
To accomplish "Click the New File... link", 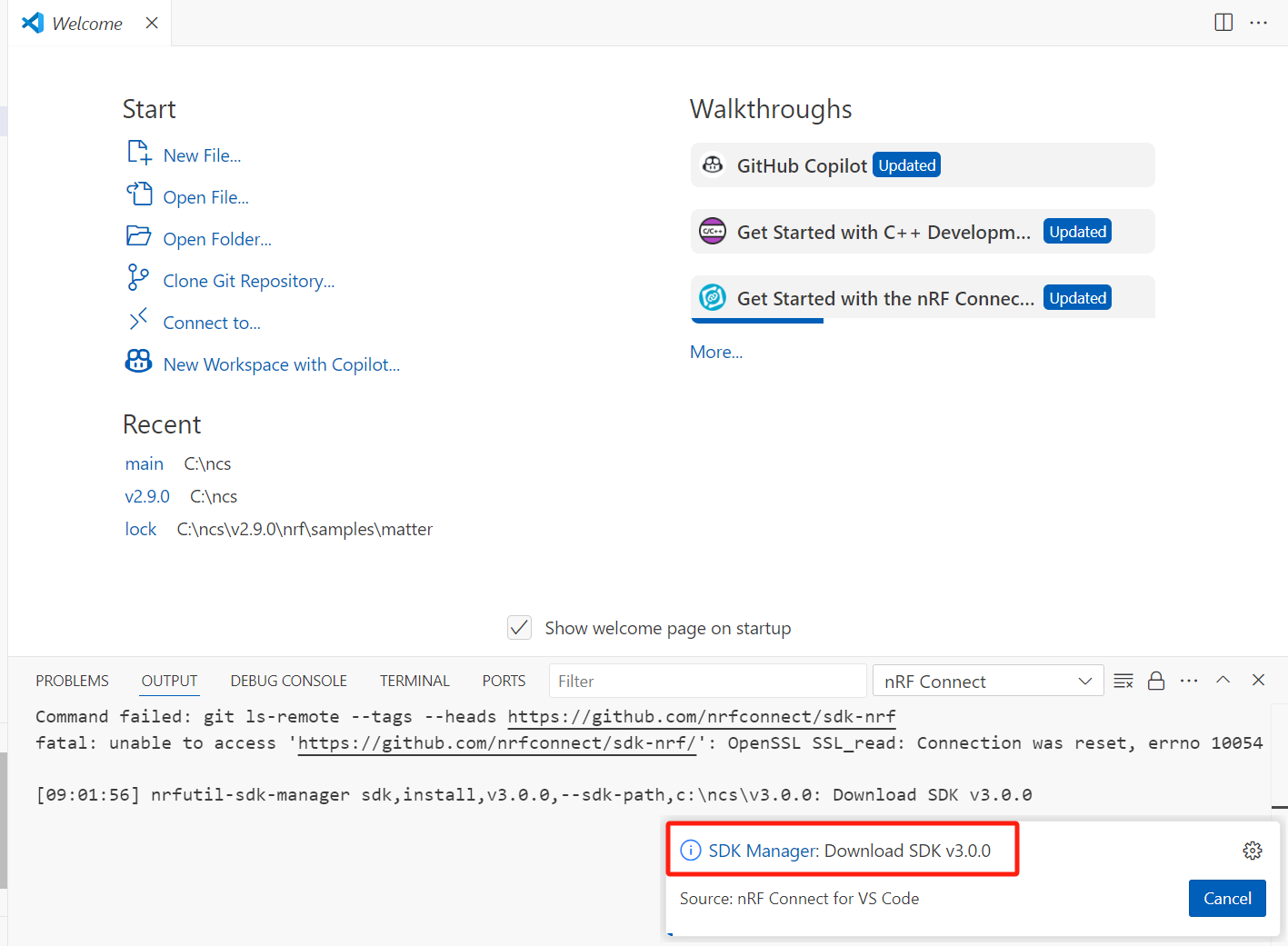I will coord(202,155).
